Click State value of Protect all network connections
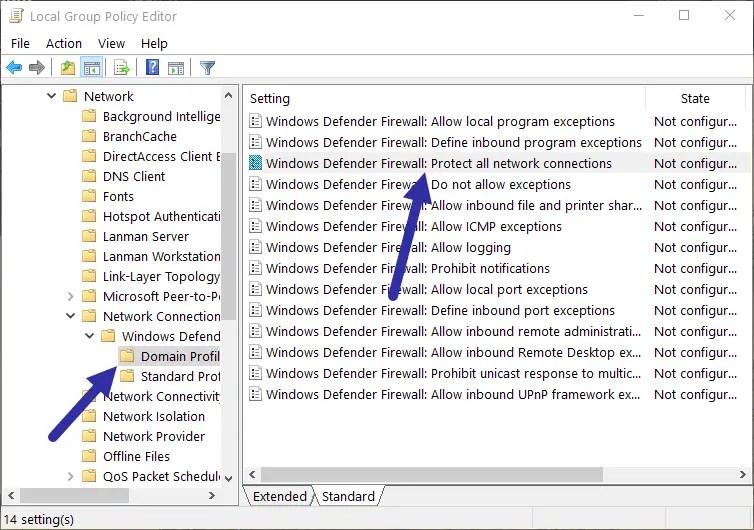This screenshot has width=754, height=530. pyautogui.click(x=695, y=164)
